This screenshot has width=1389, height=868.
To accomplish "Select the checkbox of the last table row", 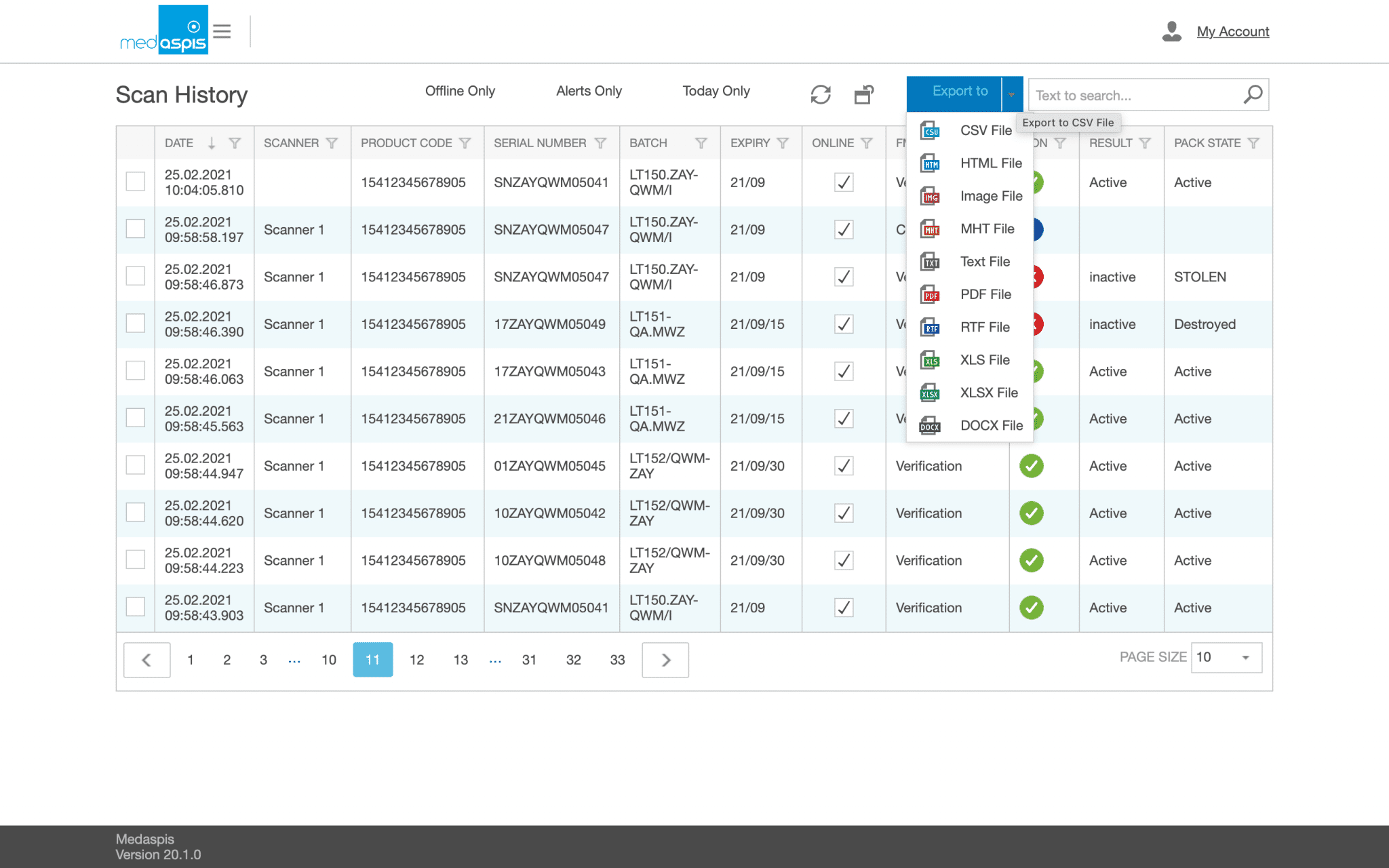I will pyautogui.click(x=135, y=607).
